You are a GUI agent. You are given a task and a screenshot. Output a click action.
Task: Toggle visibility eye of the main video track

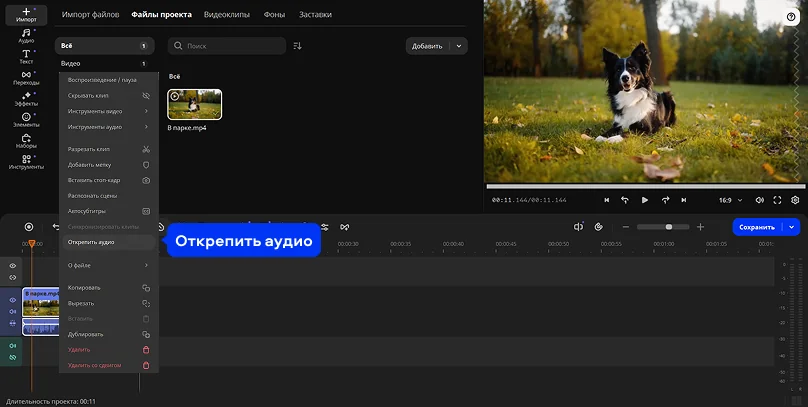pyautogui.click(x=13, y=300)
